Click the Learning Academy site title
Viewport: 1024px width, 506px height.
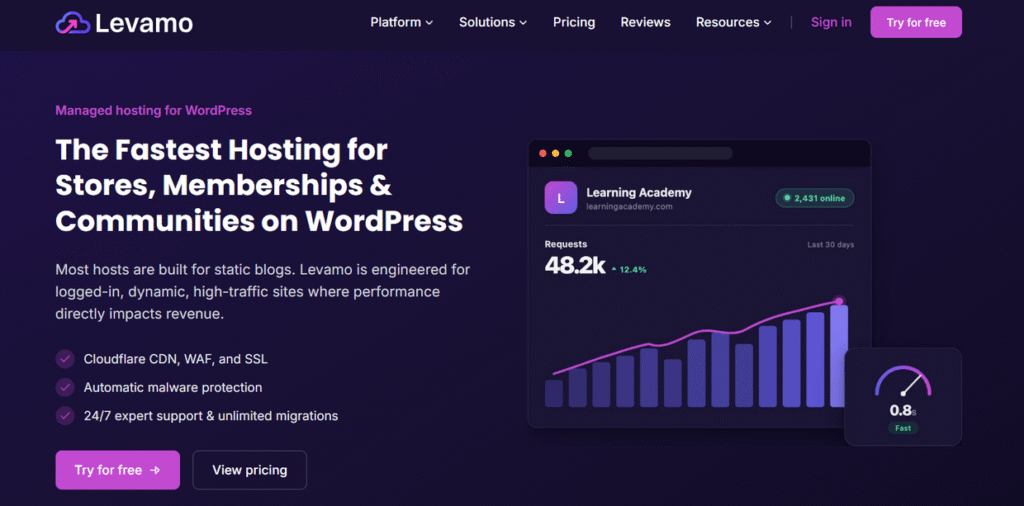639,193
